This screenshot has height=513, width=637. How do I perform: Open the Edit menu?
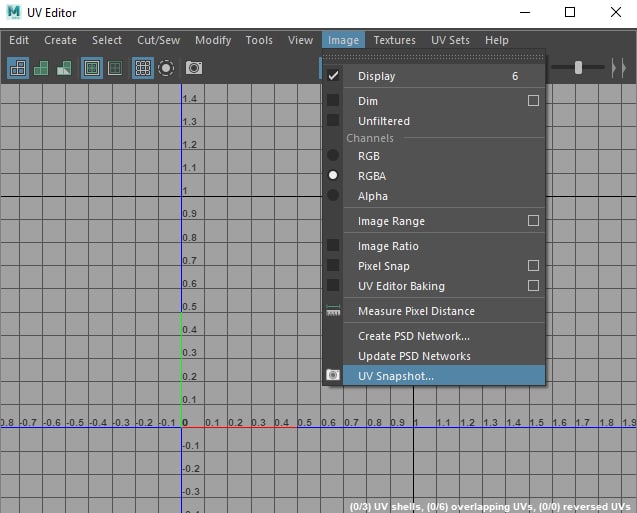[19, 40]
